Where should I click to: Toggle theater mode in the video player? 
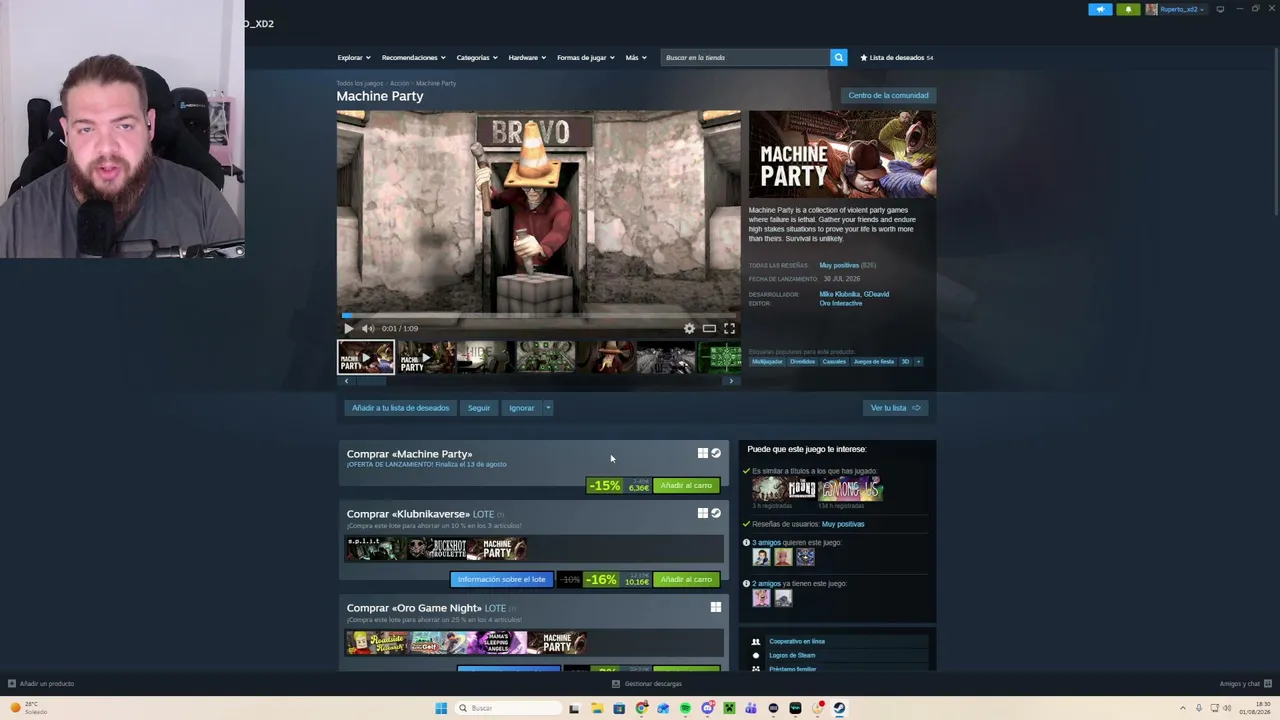(709, 328)
